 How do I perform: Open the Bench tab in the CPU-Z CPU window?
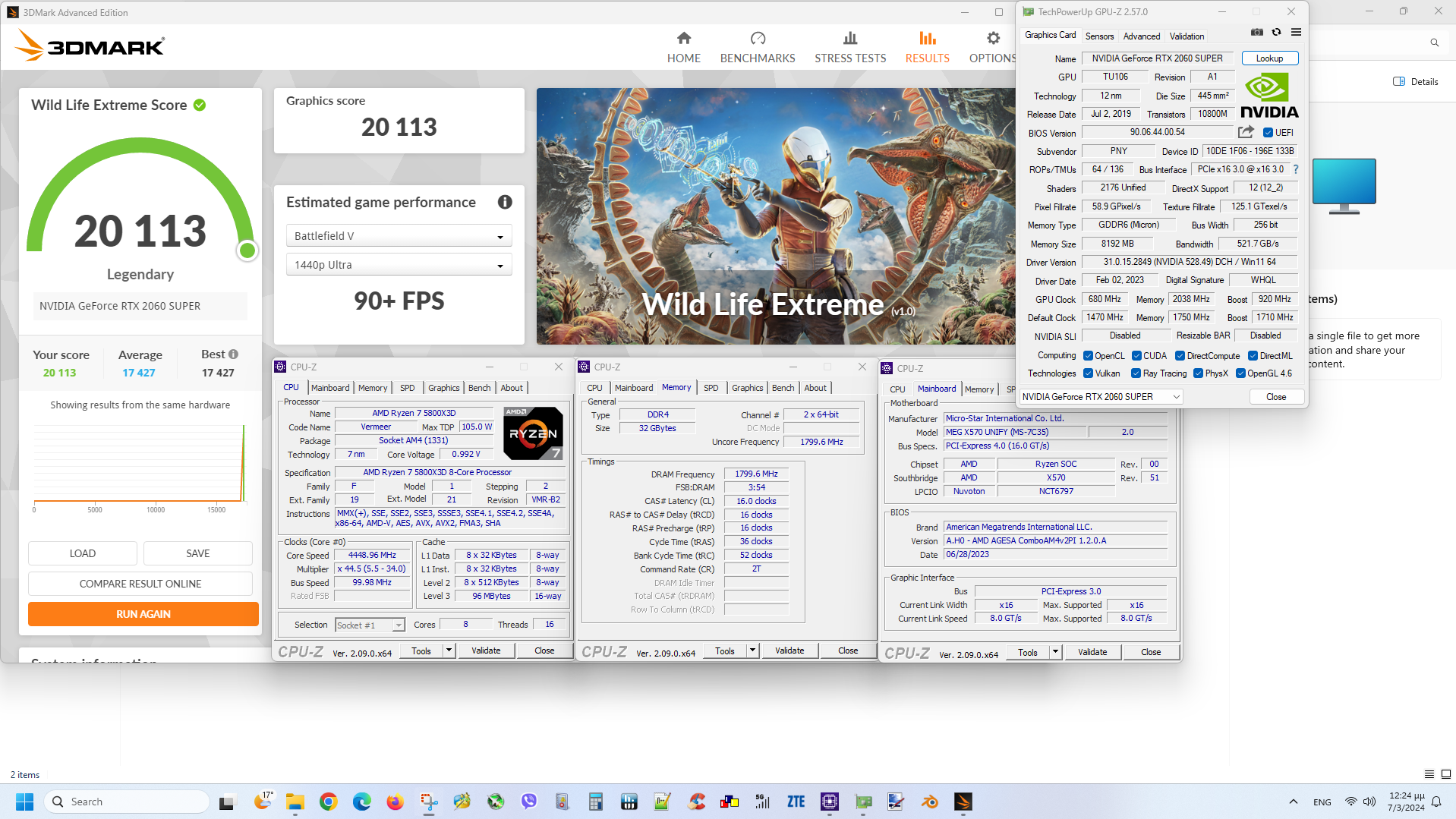pos(479,387)
